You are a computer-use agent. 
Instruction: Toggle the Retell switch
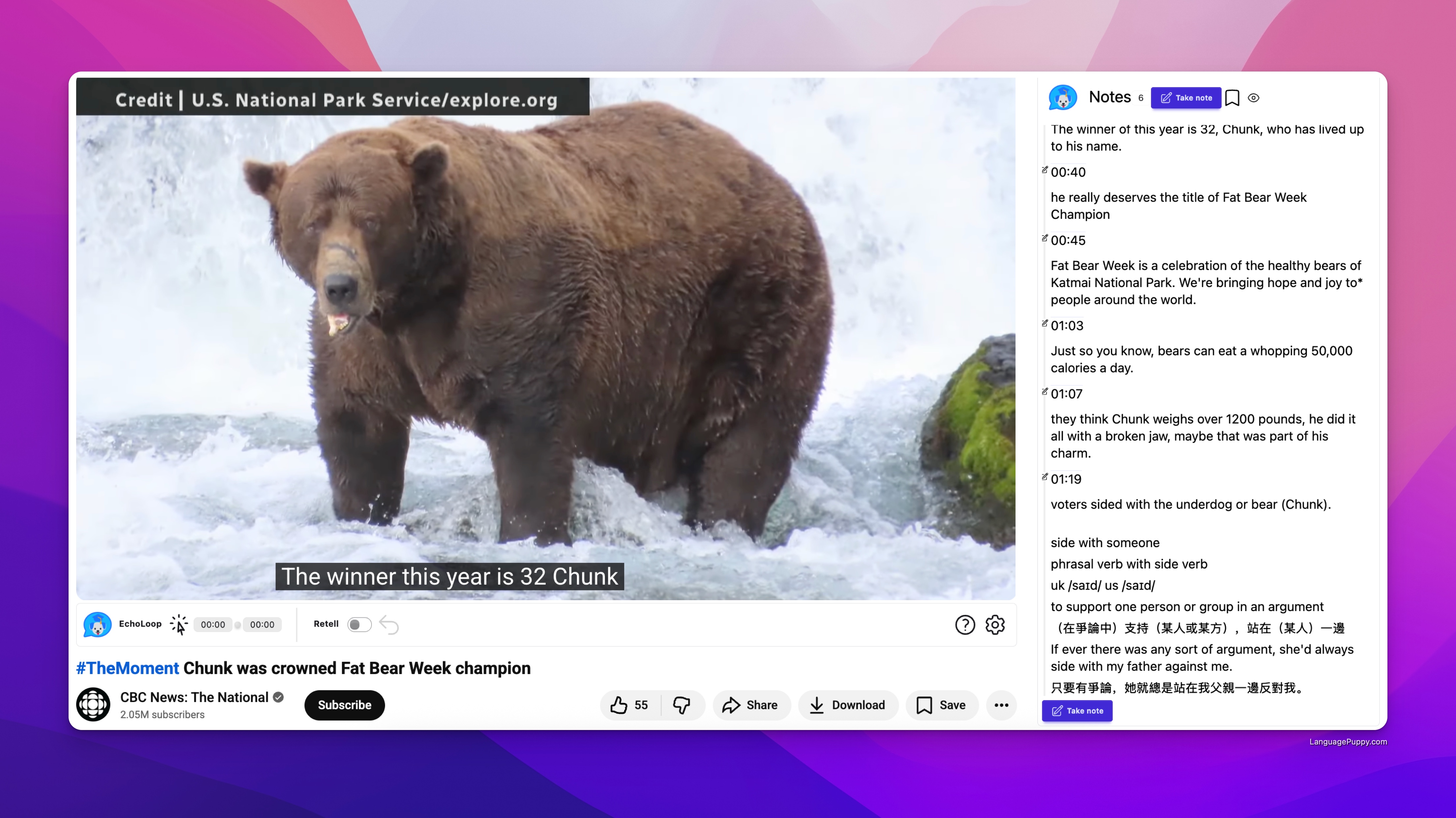[359, 624]
